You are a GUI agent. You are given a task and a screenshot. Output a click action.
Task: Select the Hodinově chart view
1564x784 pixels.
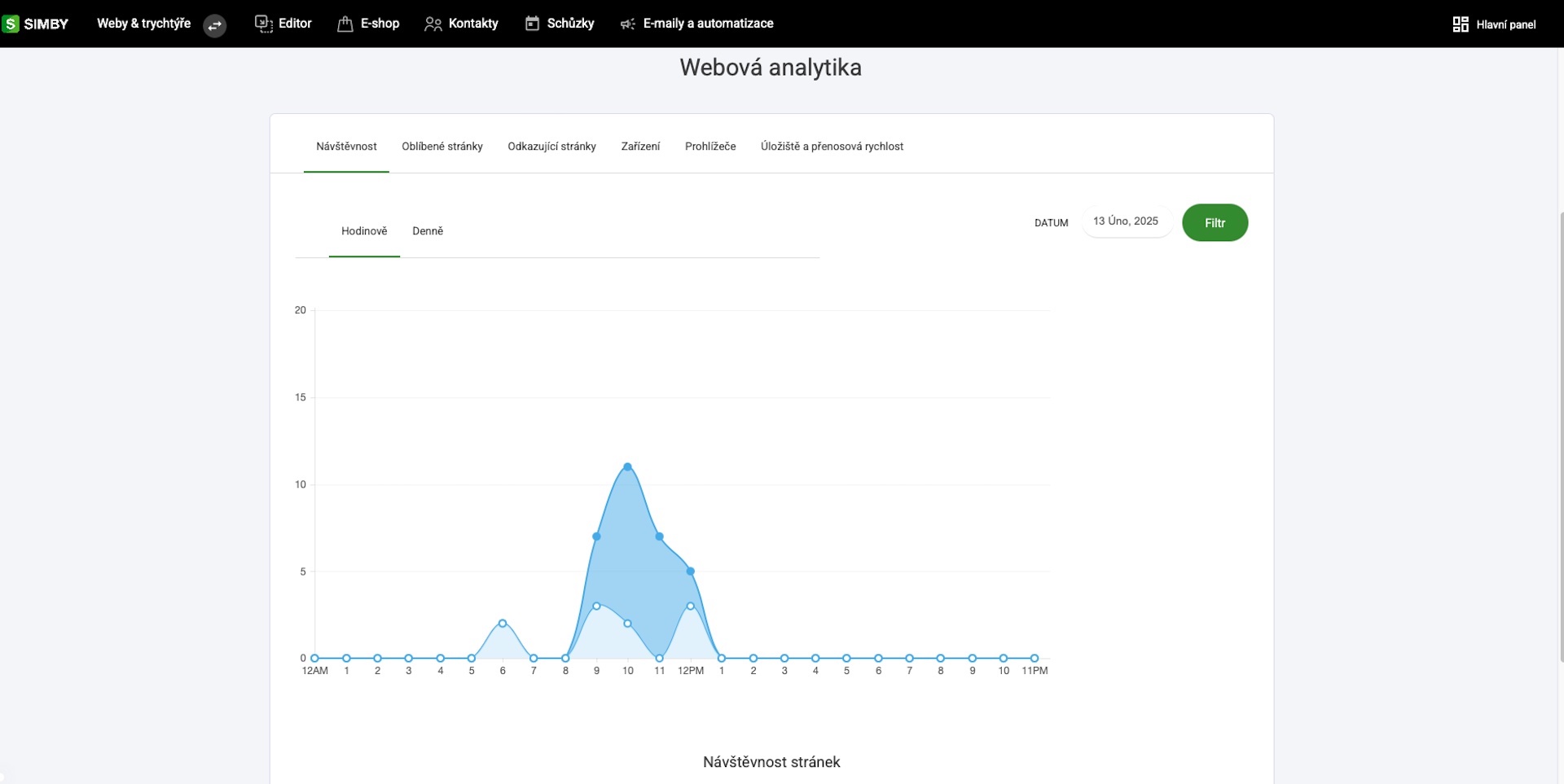[364, 231]
